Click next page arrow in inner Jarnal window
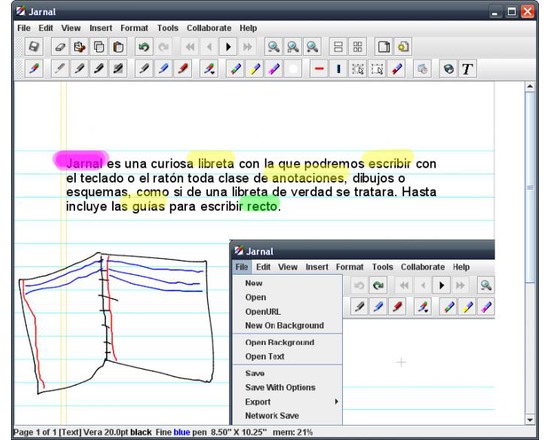The width and height of the screenshot is (550, 440). click(442, 286)
